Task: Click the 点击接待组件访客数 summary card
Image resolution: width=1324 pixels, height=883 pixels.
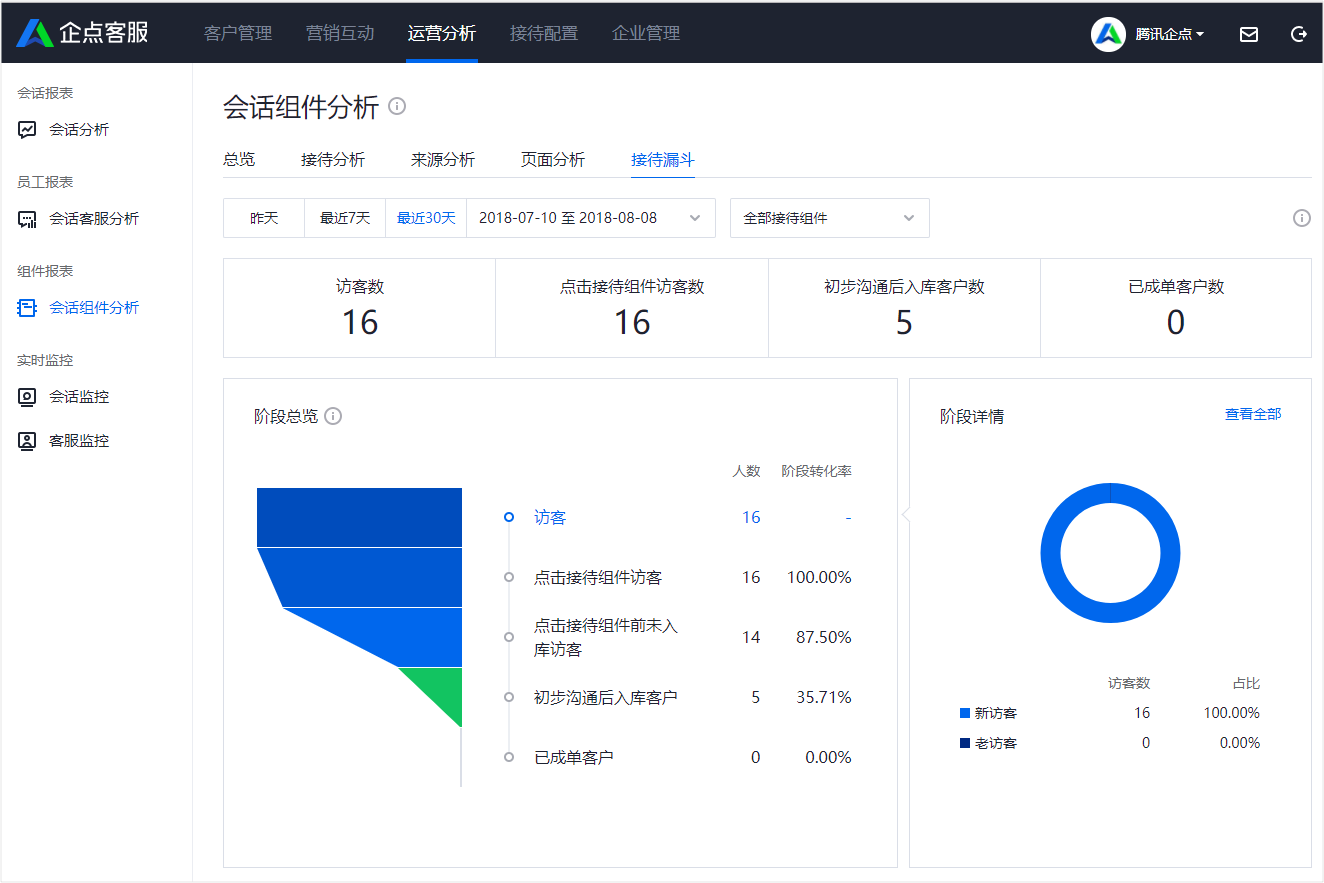Action: pos(632,308)
